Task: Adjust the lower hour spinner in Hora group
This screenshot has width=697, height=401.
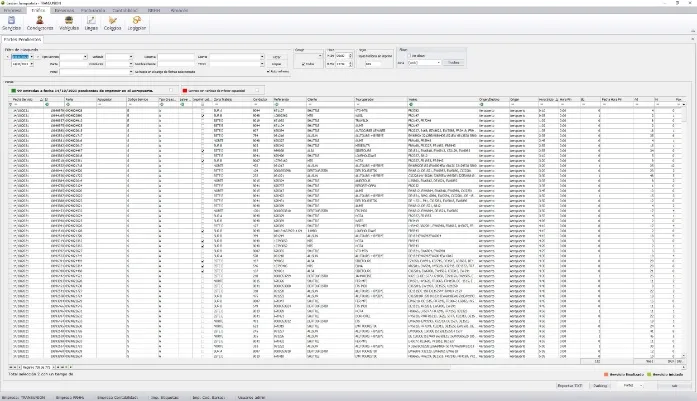Action: [x=350, y=64]
